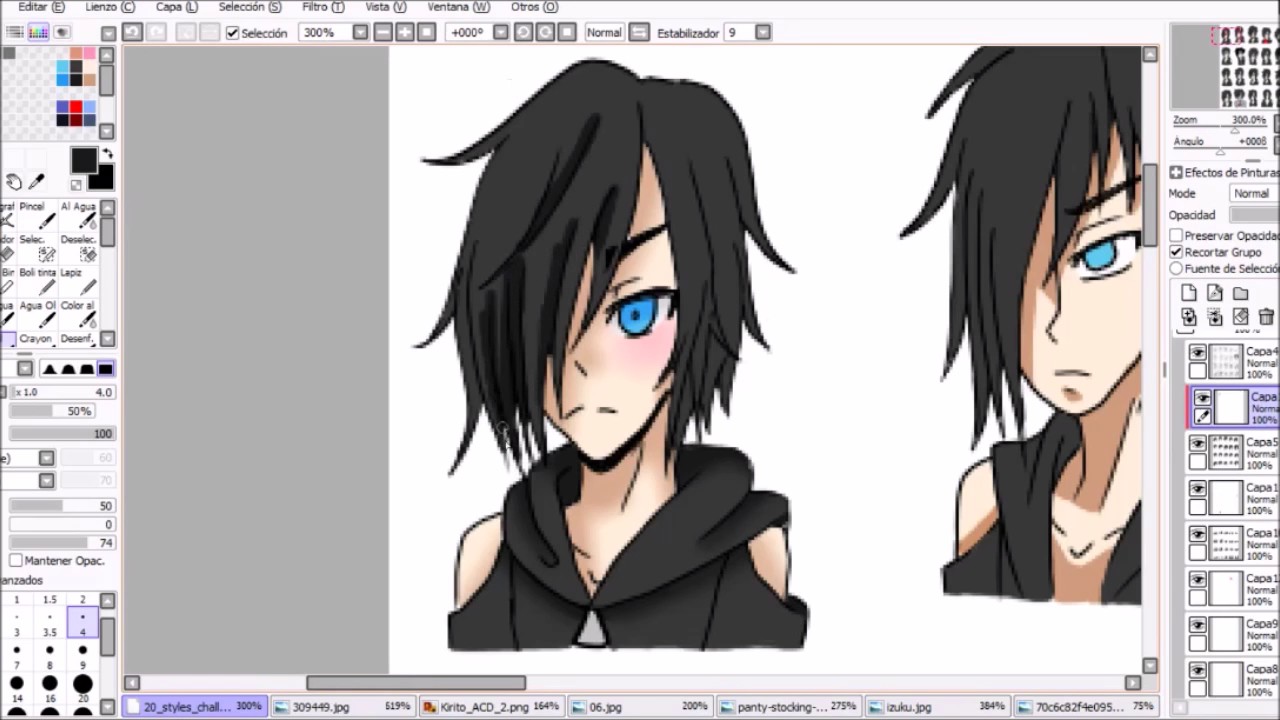Switch to the 309449.jpg document tab
The image size is (1280, 720).
click(342, 707)
